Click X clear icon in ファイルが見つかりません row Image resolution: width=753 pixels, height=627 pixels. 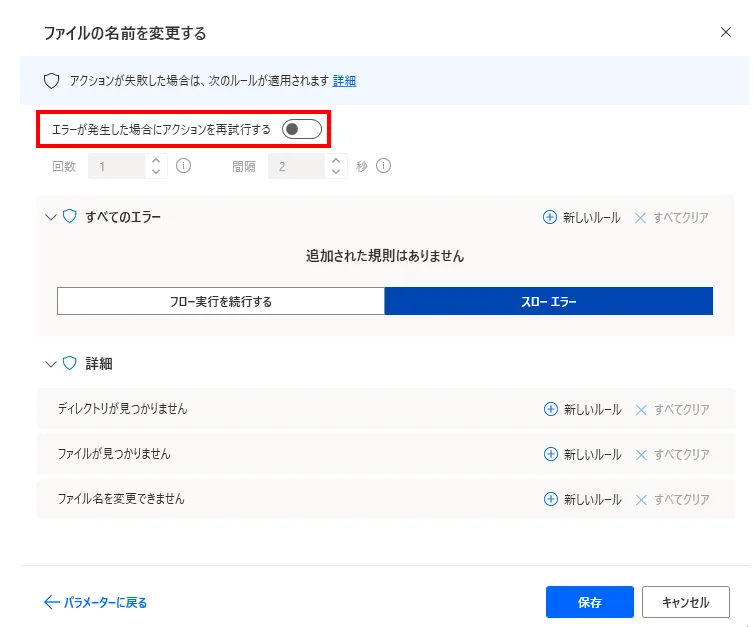(x=641, y=454)
